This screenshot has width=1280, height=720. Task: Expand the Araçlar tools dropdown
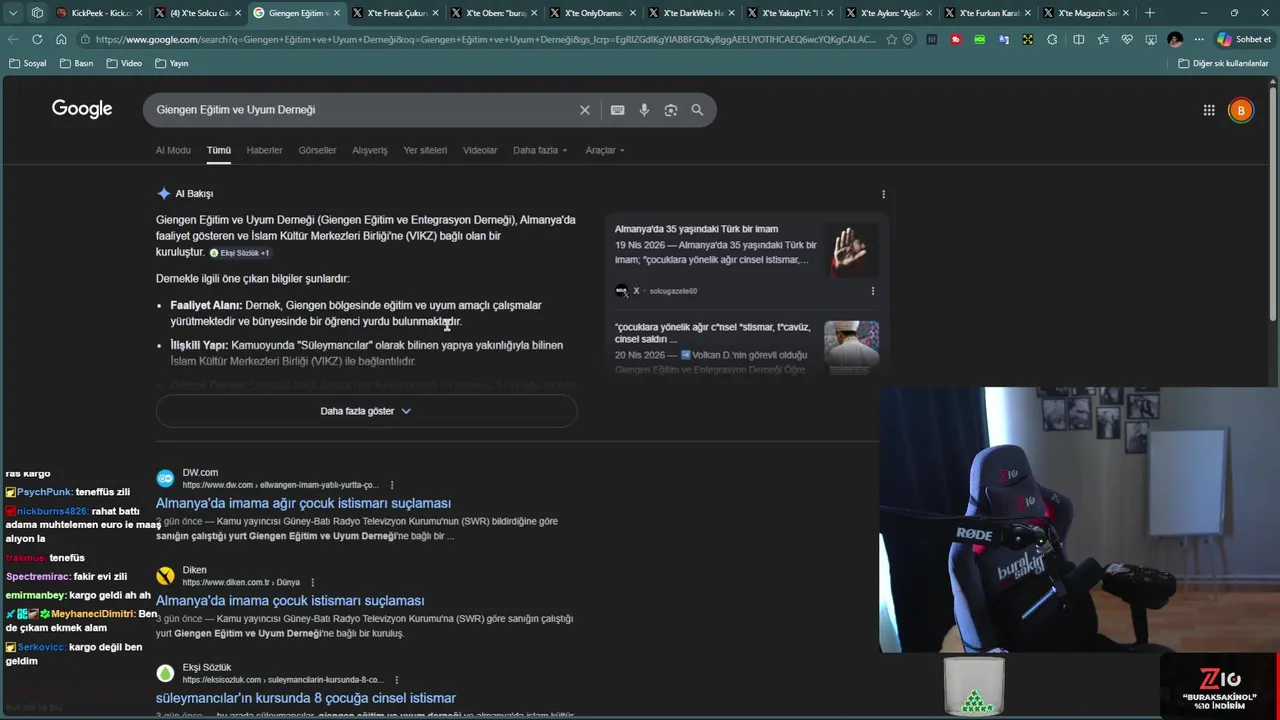pyautogui.click(x=605, y=150)
